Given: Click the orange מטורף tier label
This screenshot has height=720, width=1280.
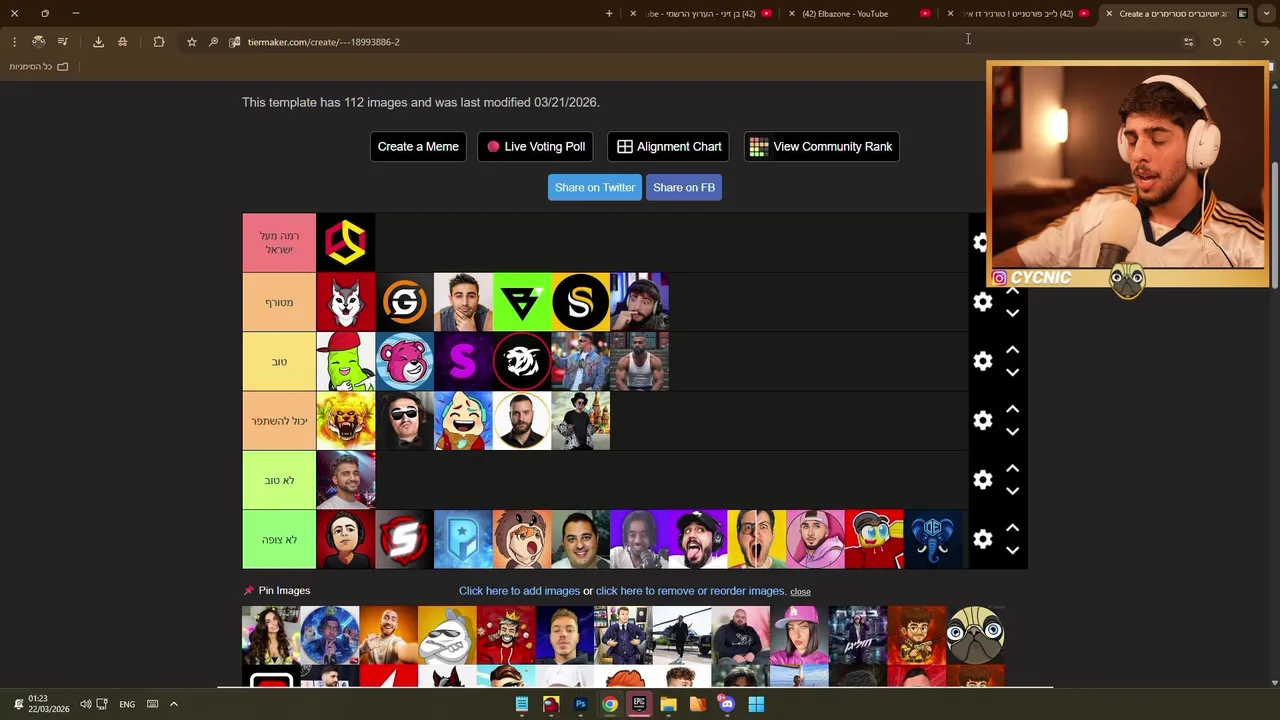Looking at the screenshot, I should click(x=279, y=302).
